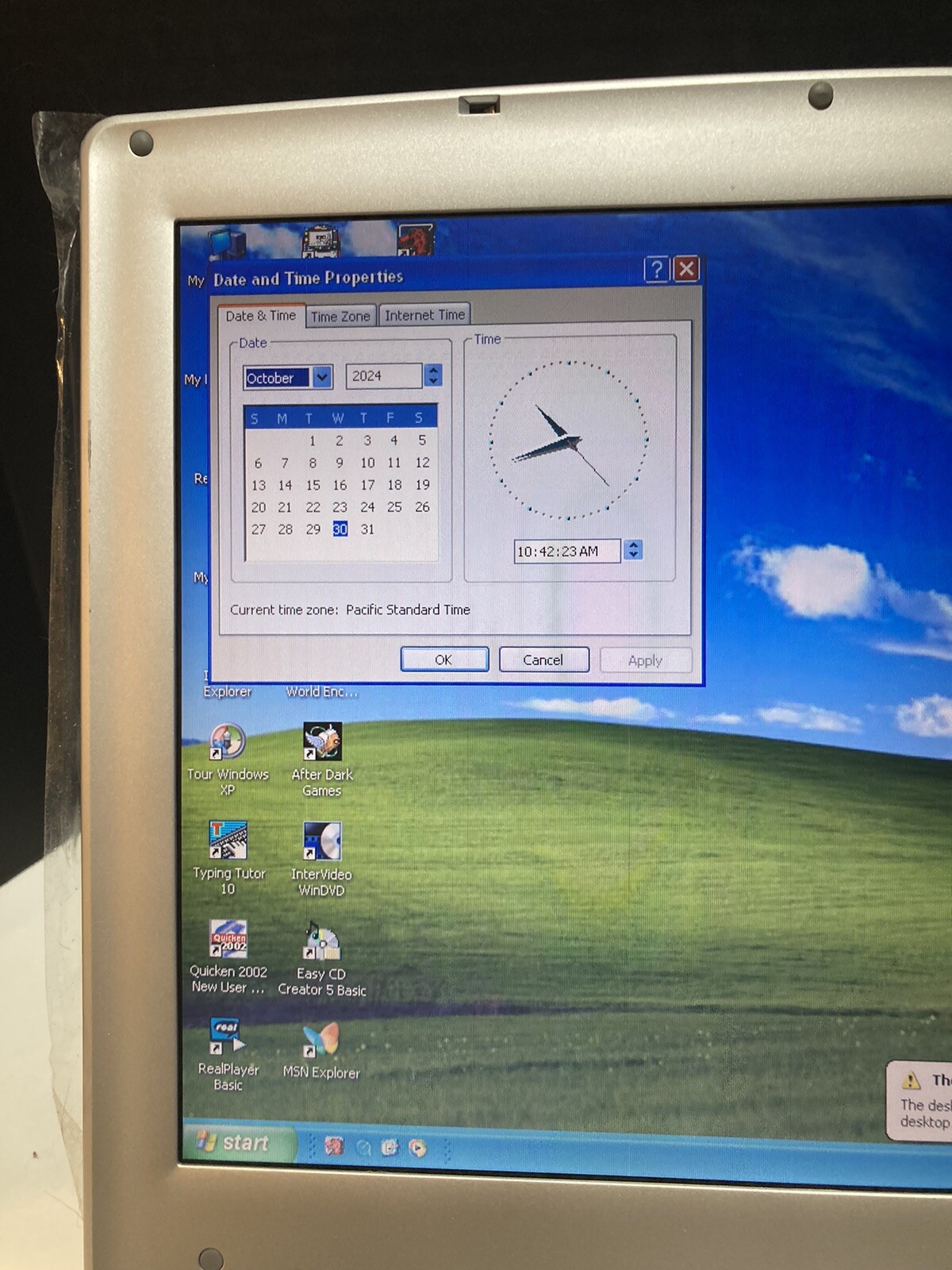Click the notification balloon warning icon
Image resolution: width=952 pixels, height=1270 pixels.
click(x=911, y=1080)
